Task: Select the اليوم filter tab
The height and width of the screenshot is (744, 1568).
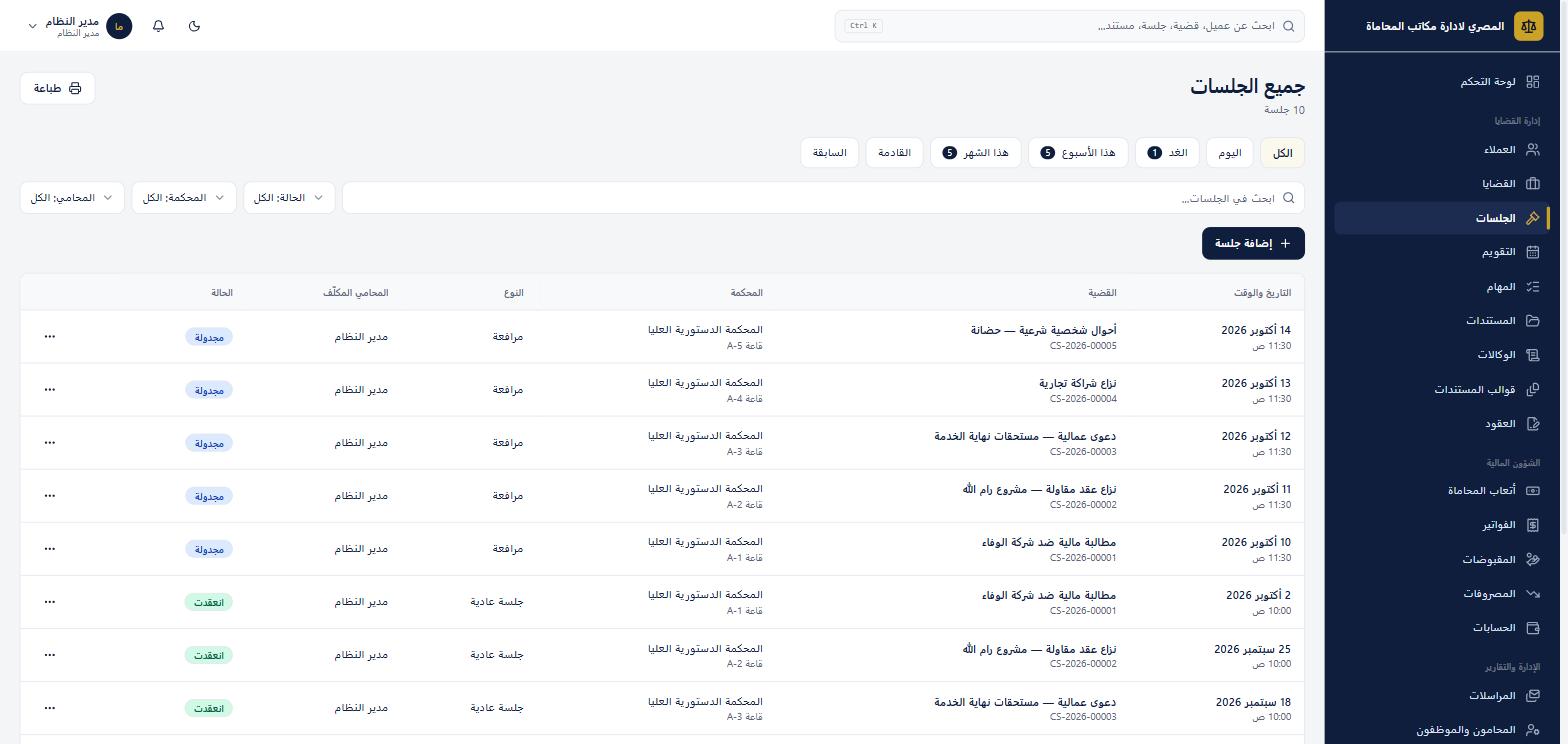Action: [1230, 153]
